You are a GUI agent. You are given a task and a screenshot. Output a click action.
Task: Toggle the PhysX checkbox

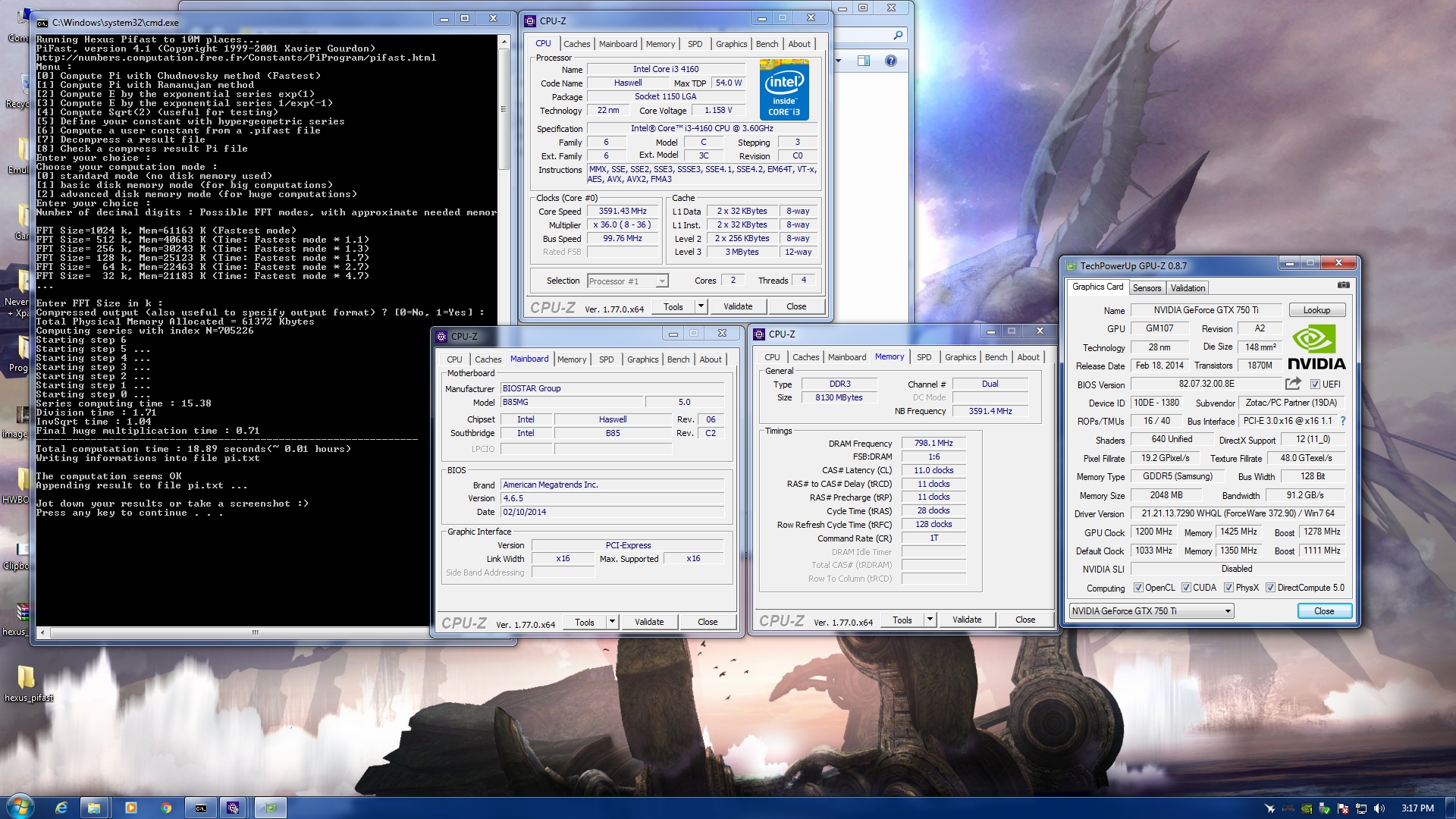pos(1228,587)
